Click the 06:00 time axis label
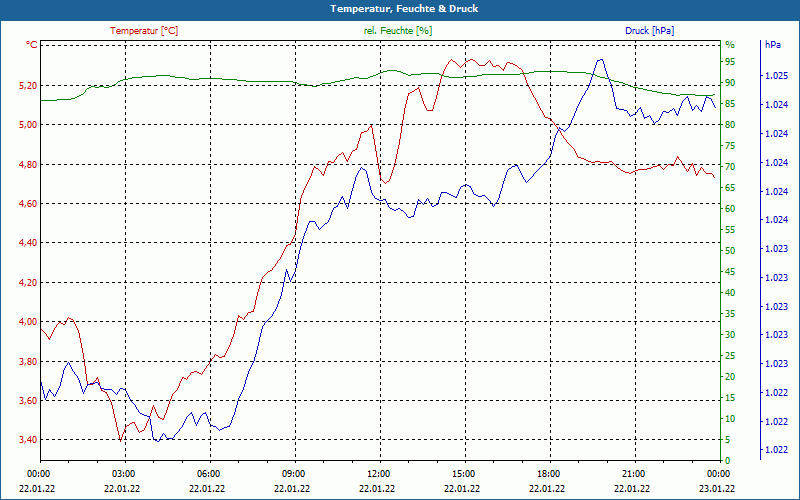The image size is (800, 500). [207, 473]
